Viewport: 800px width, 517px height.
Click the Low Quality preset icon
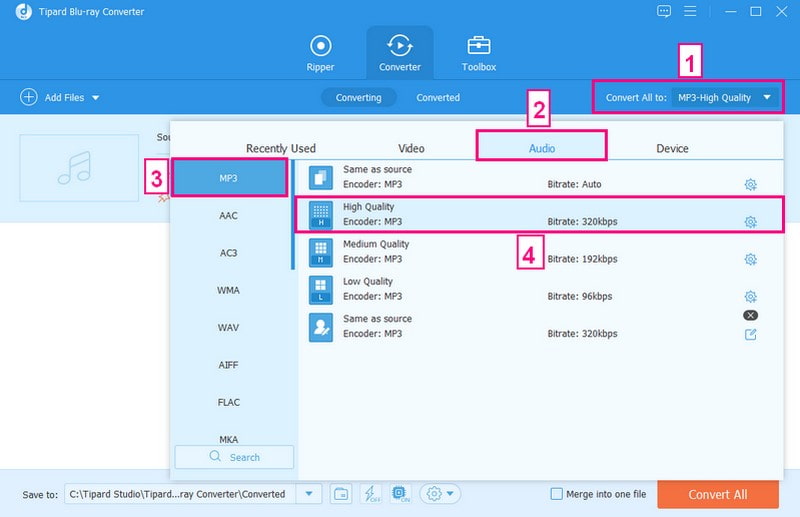321,289
